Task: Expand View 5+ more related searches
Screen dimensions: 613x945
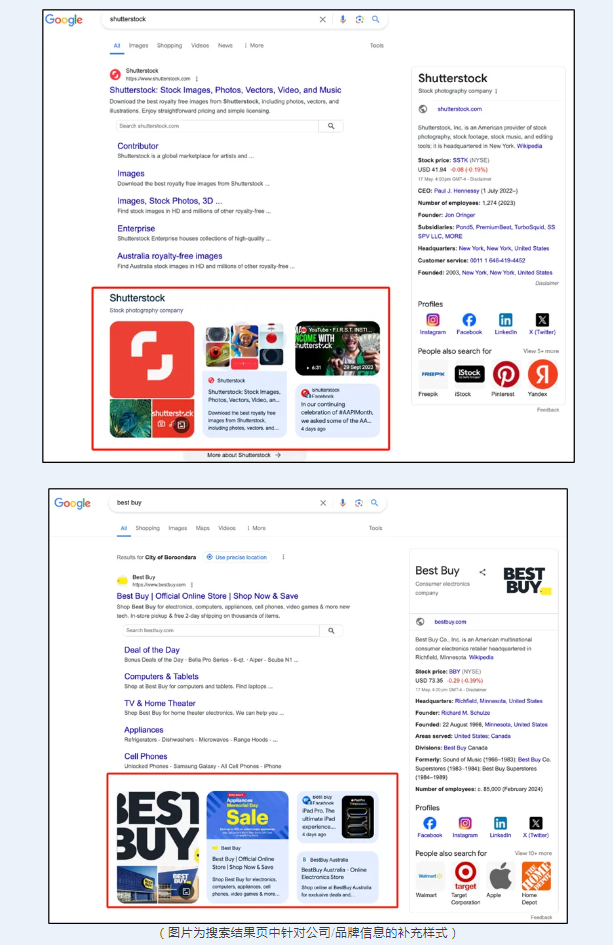Action: point(541,351)
